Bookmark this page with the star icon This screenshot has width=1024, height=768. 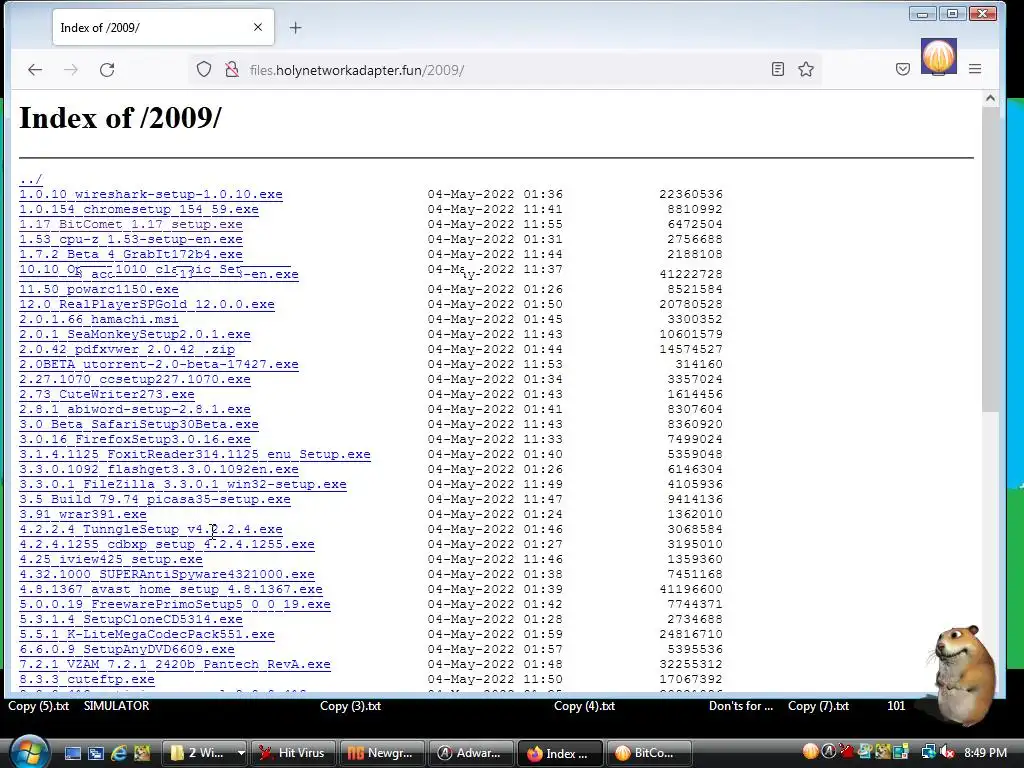pos(806,69)
